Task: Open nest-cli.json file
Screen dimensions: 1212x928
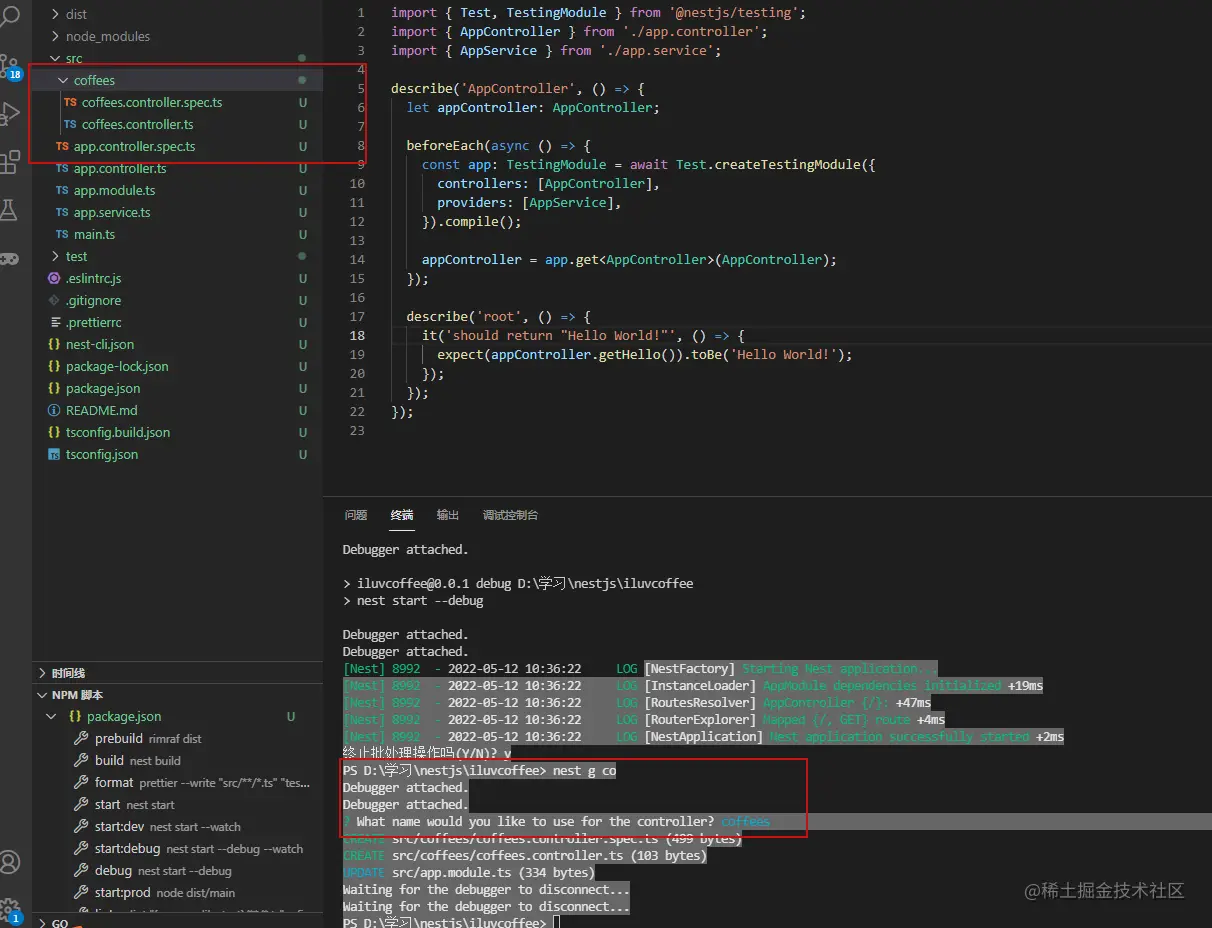Action: [x=100, y=344]
